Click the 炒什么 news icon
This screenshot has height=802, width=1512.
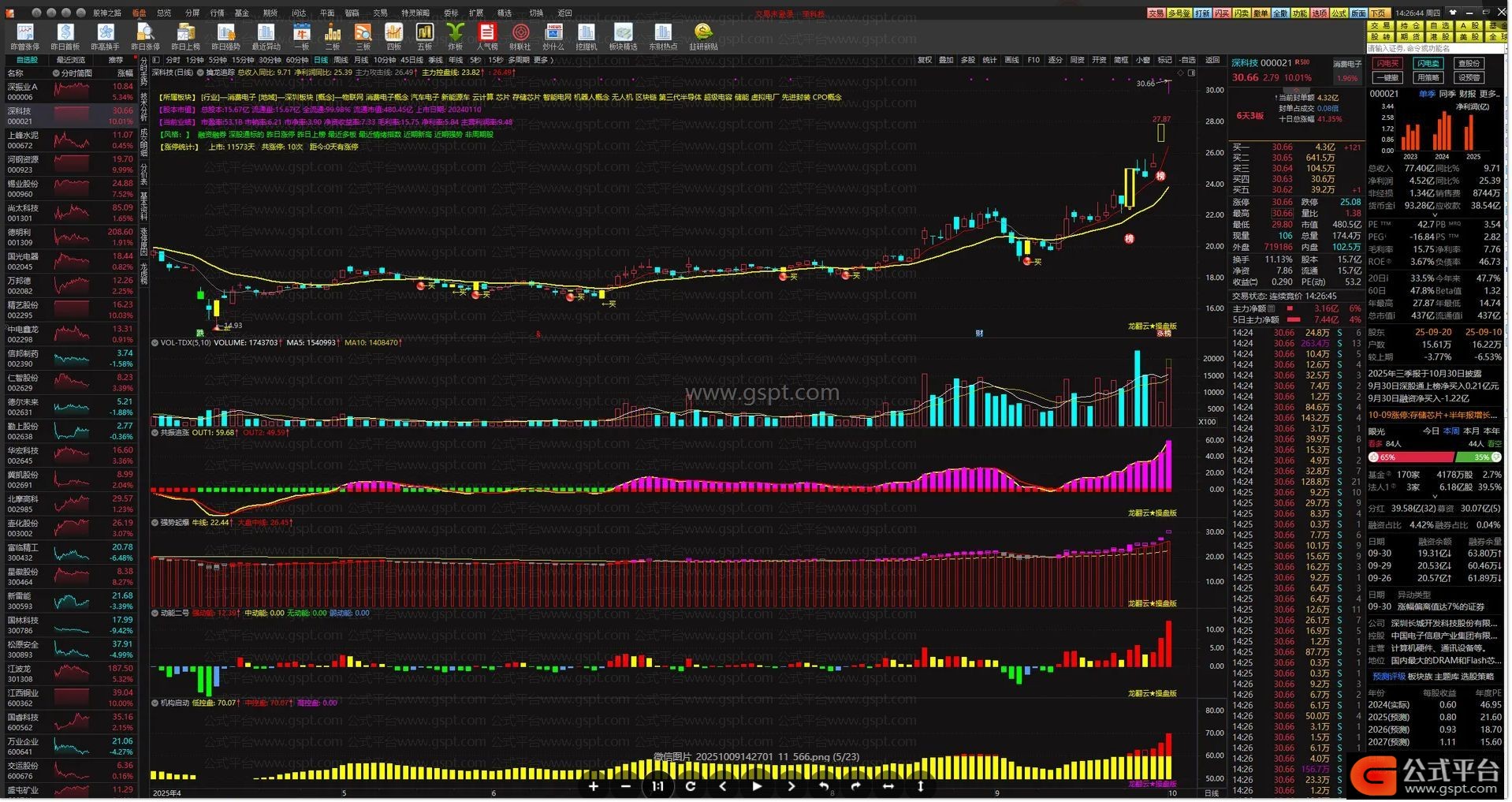[553, 35]
